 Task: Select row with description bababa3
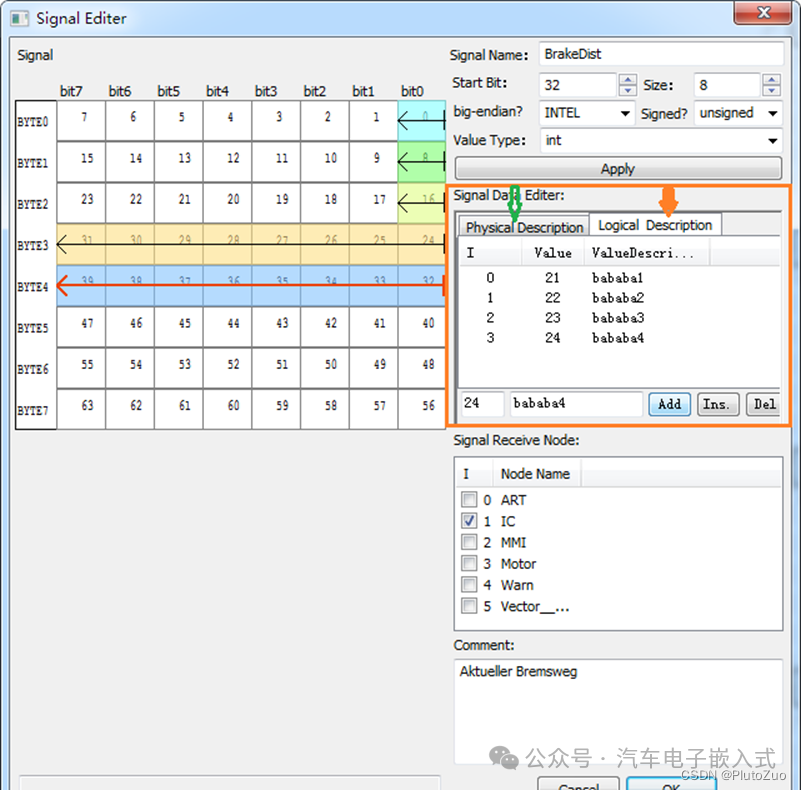click(618, 318)
